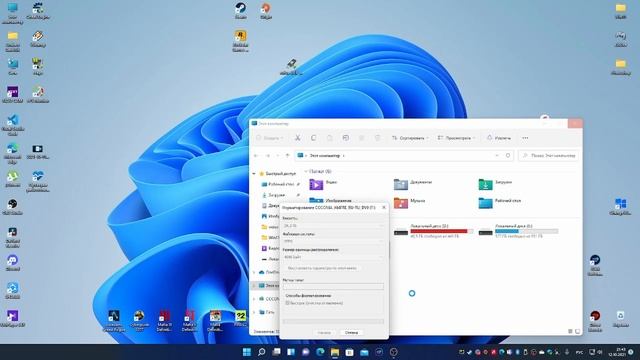Open the Steam desktop shortcut
This screenshot has width=640, height=360.
tap(241, 10)
